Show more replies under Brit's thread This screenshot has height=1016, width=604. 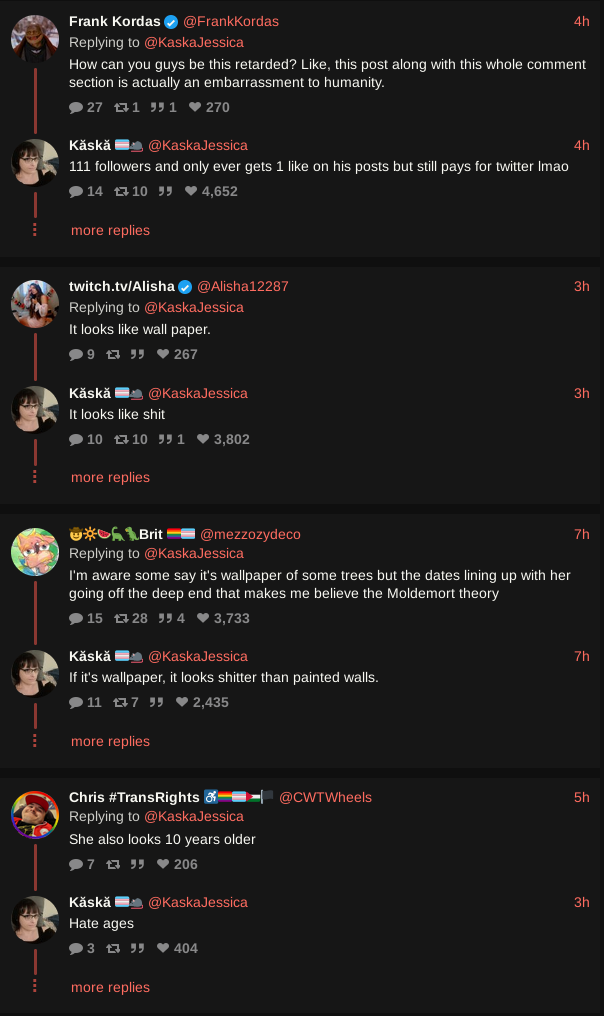[x=110, y=742]
